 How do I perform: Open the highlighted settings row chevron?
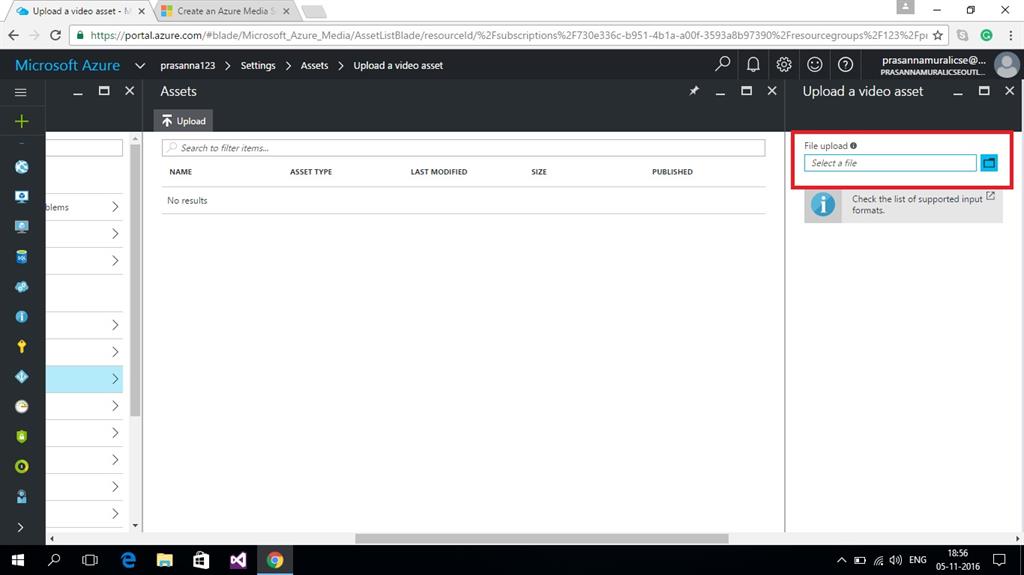point(115,379)
